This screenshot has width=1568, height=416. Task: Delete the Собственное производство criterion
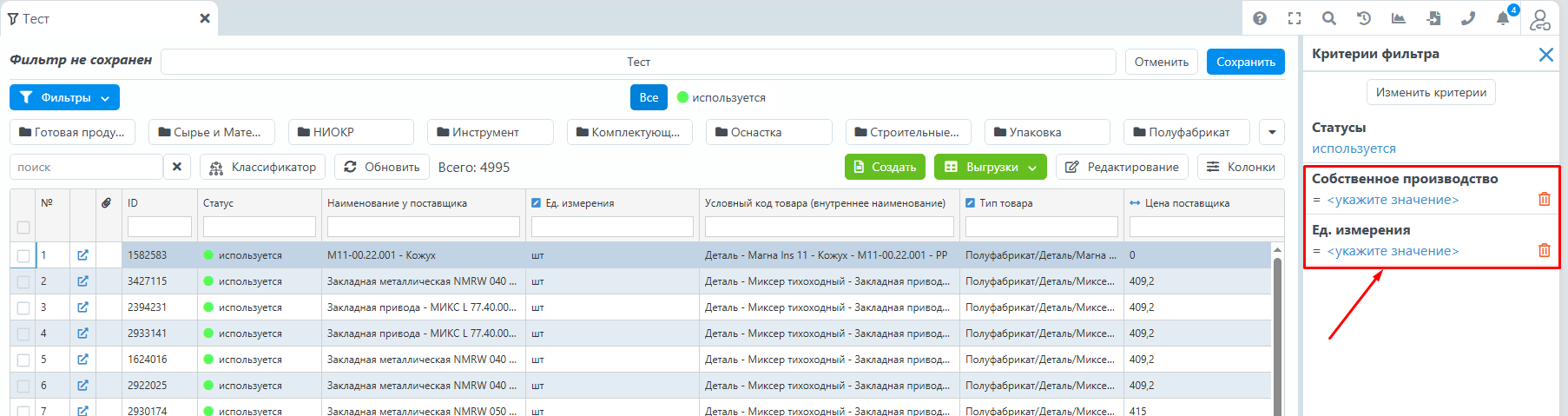[1544, 199]
